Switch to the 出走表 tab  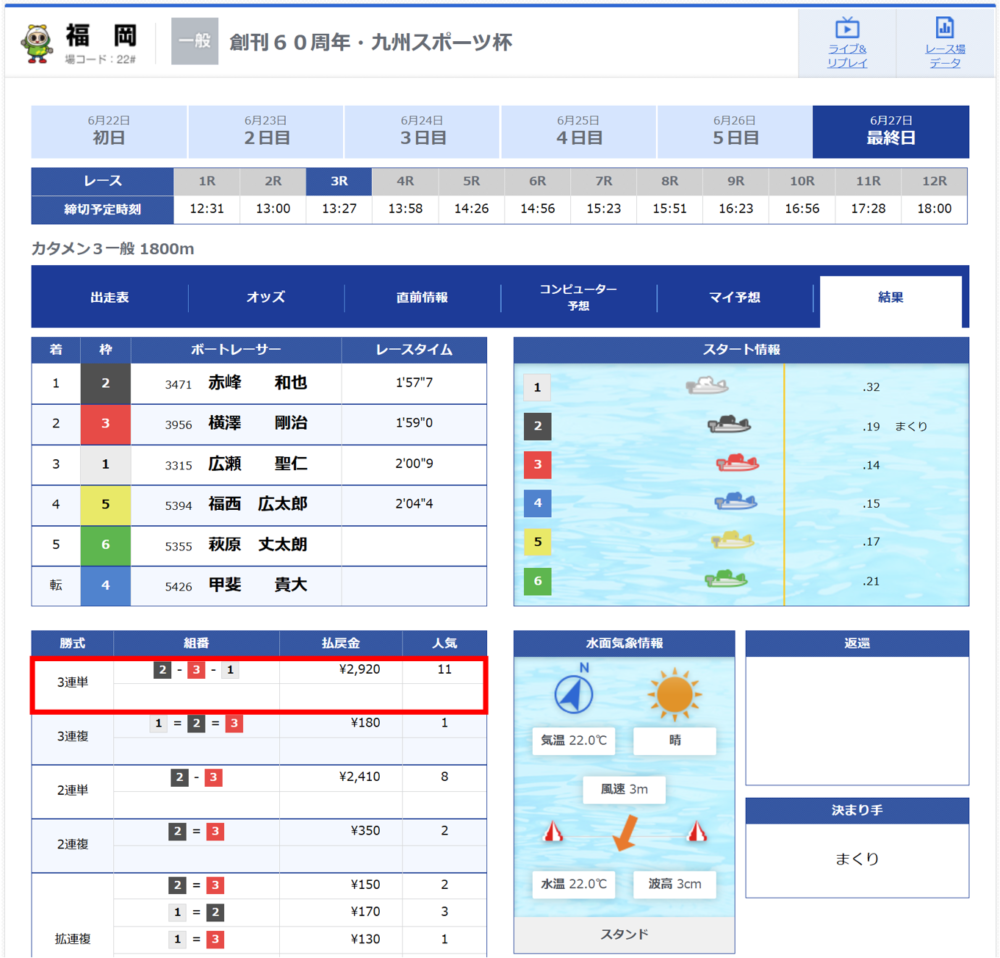pos(110,297)
